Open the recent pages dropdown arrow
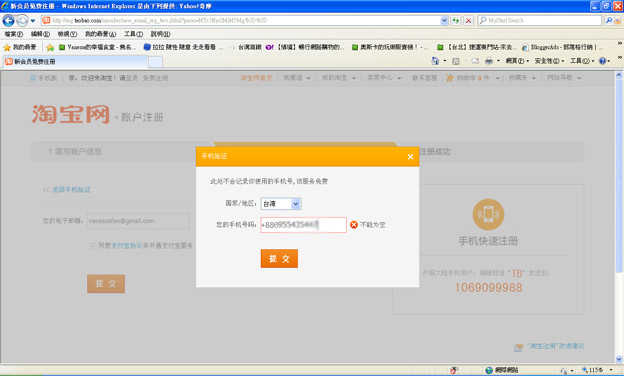The width and height of the screenshot is (624, 376). point(33,21)
